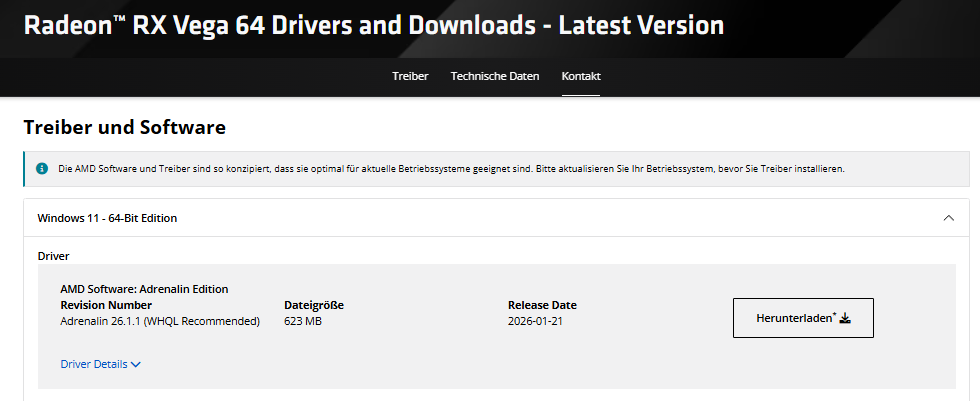Open the Treiber tab

coord(410,76)
